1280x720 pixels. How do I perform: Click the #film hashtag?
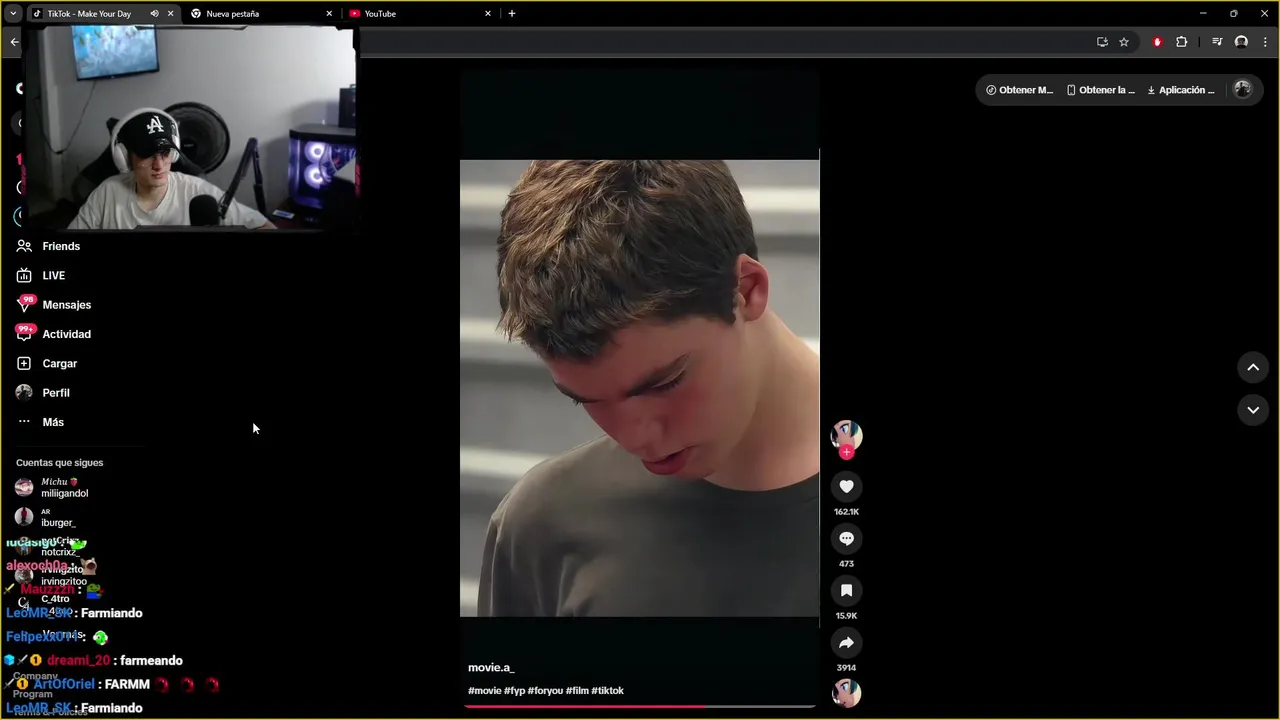[577, 691]
